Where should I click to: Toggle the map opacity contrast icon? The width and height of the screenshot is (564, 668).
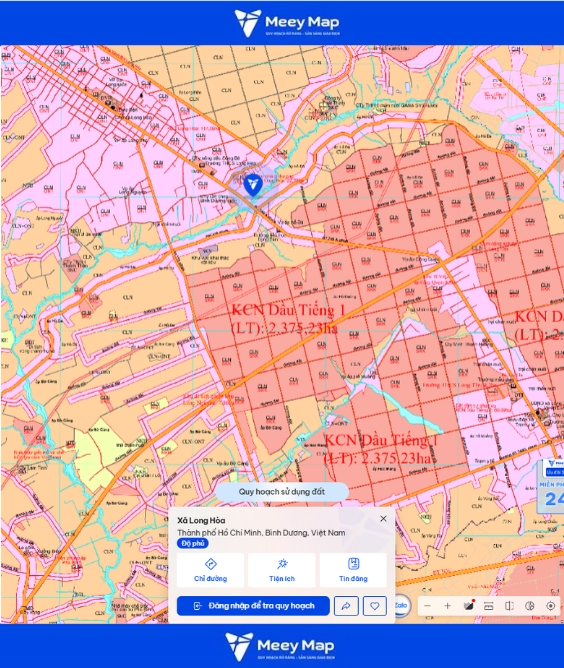(x=529, y=606)
